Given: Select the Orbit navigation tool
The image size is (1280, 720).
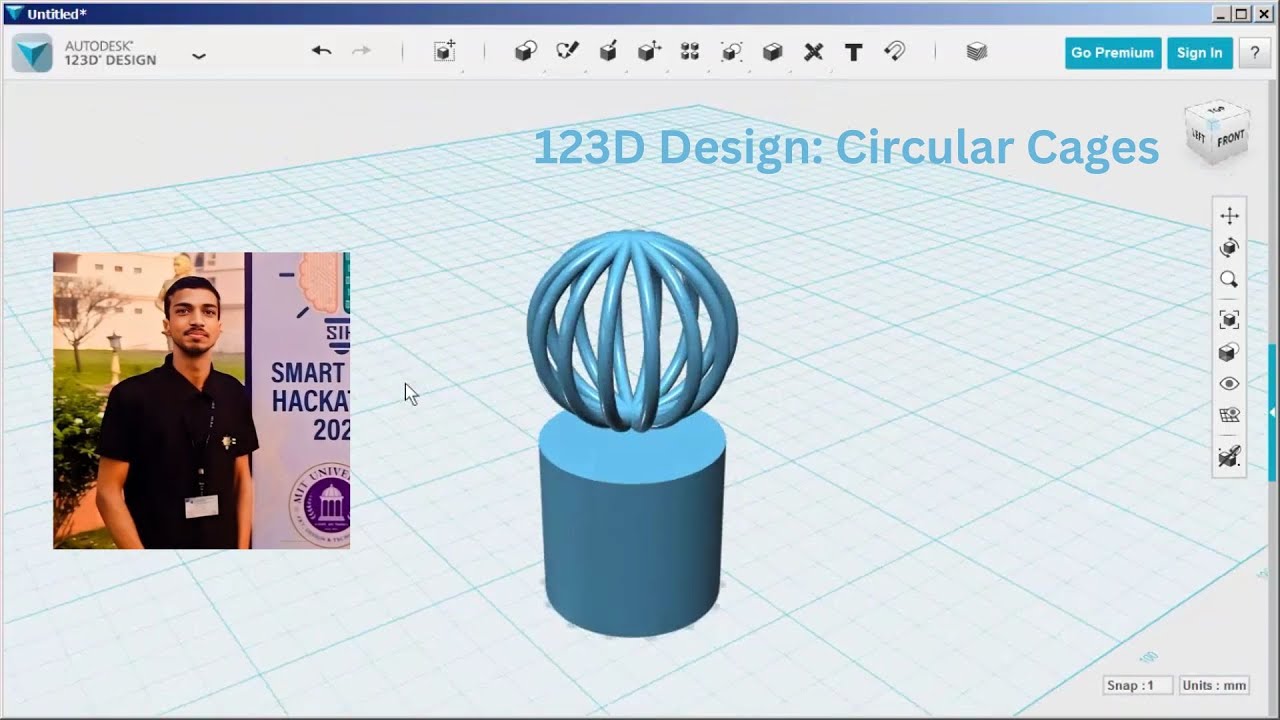Looking at the screenshot, I should (1229, 248).
